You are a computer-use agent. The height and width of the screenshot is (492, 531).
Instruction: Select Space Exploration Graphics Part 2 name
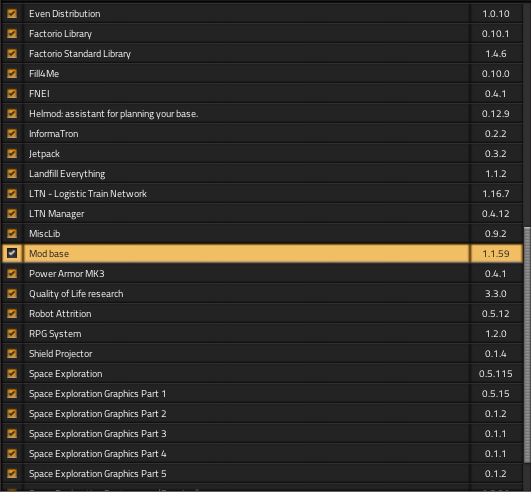click(x=98, y=413)
